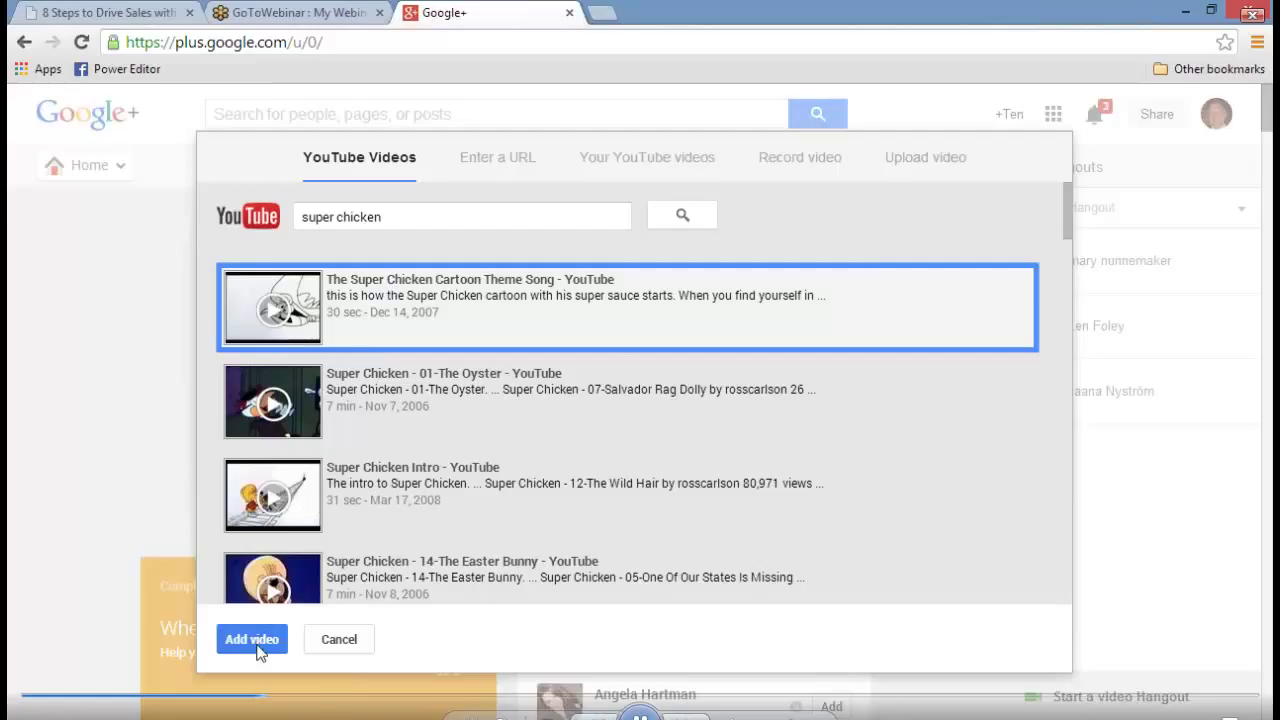Play the 01-The Oyster video thumbnail

[273, 401]
